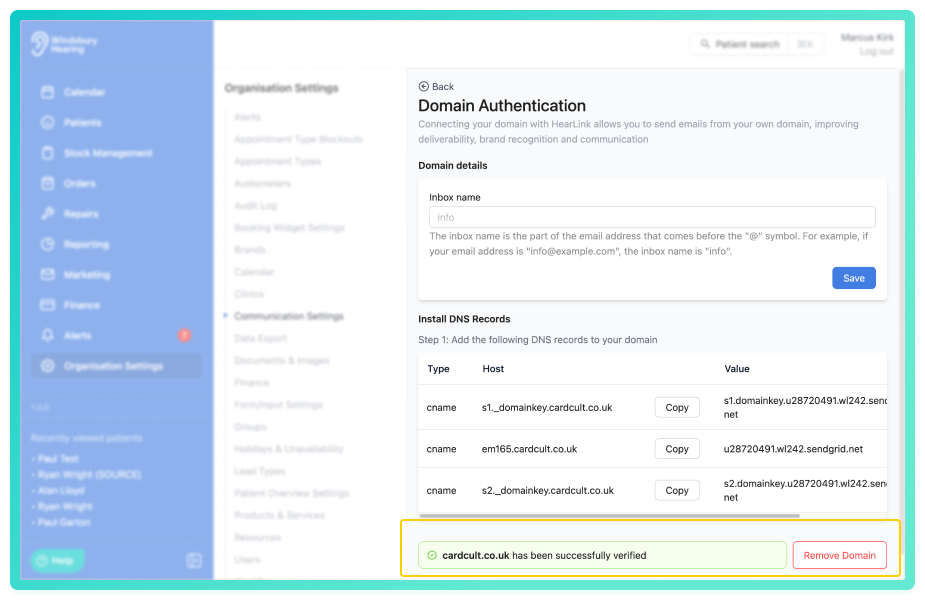Open Lead Types settings
The image size is (925, 600).
pos(260,471)
